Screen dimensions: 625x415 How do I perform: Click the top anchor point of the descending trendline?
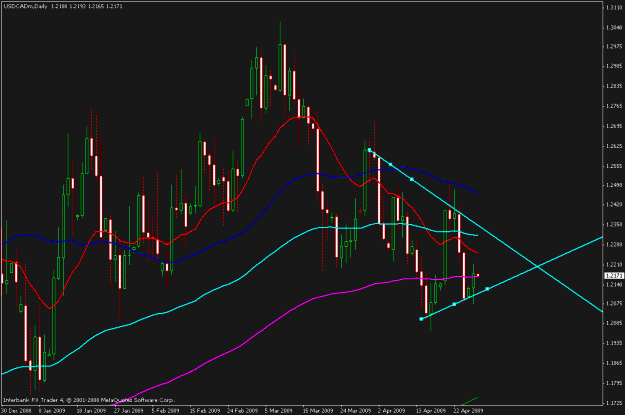pyautogui.click(x=369, y=150)
